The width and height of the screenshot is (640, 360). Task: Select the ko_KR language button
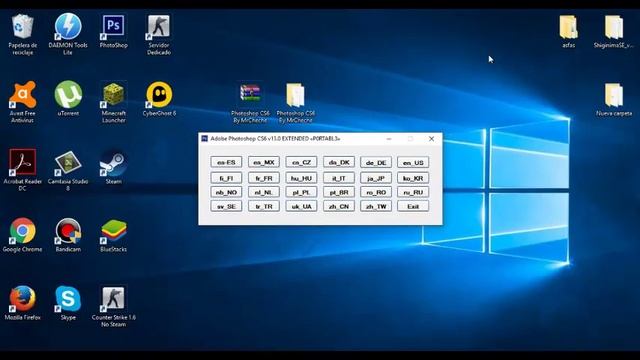413,178
